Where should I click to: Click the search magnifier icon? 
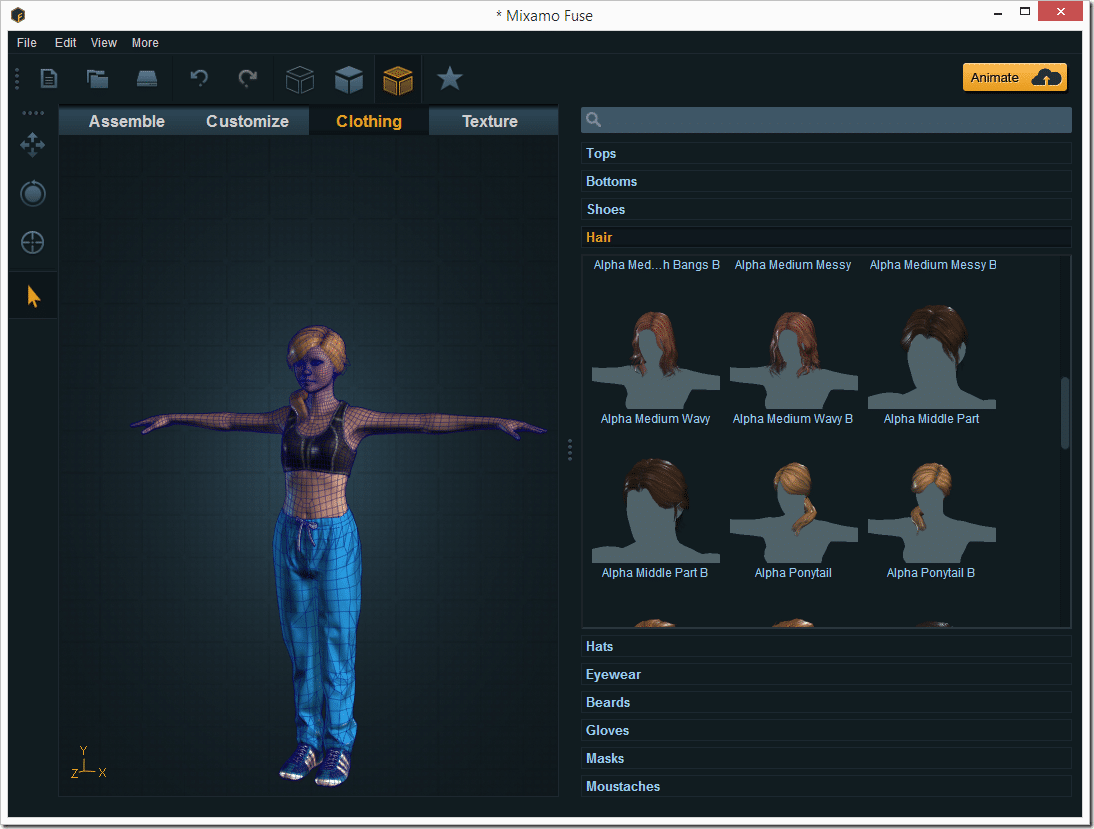[x=594, y=119]
